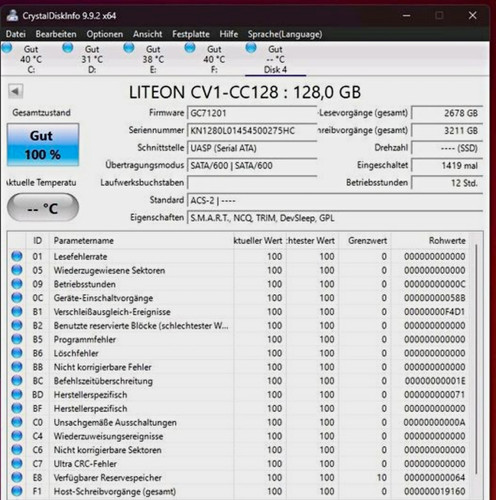Click raw value 00000019160

(434, 491)
